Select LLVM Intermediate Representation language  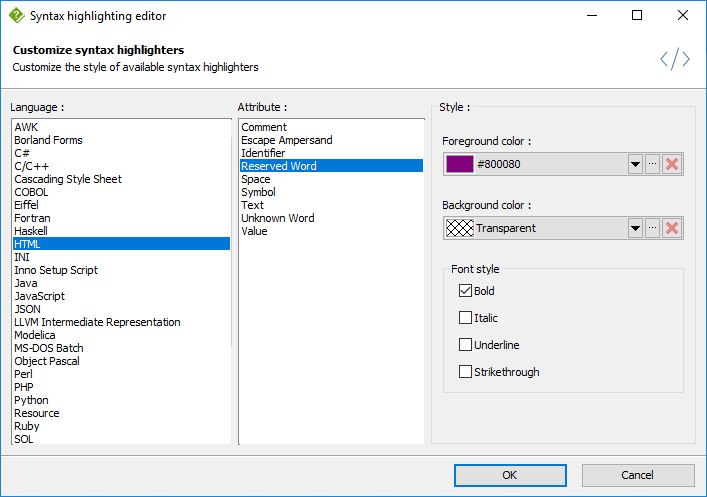tap(122, 322)
